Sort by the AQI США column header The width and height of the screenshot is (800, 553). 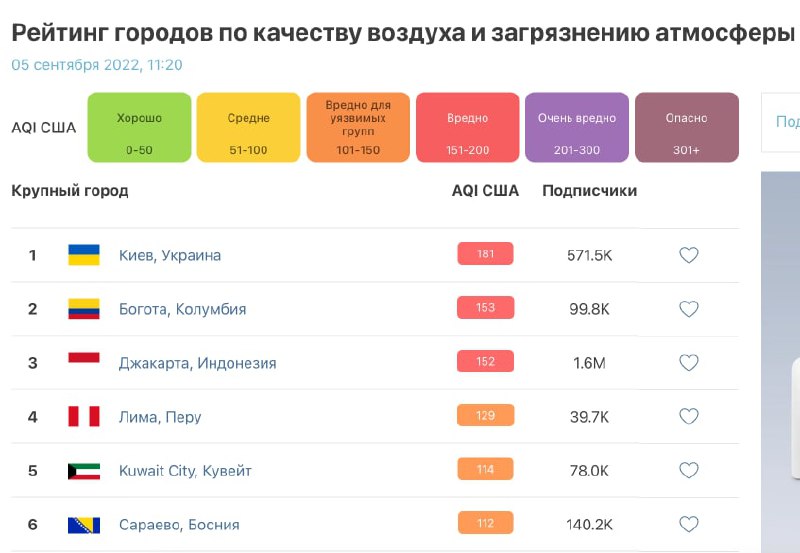click(x=485, y=191)
